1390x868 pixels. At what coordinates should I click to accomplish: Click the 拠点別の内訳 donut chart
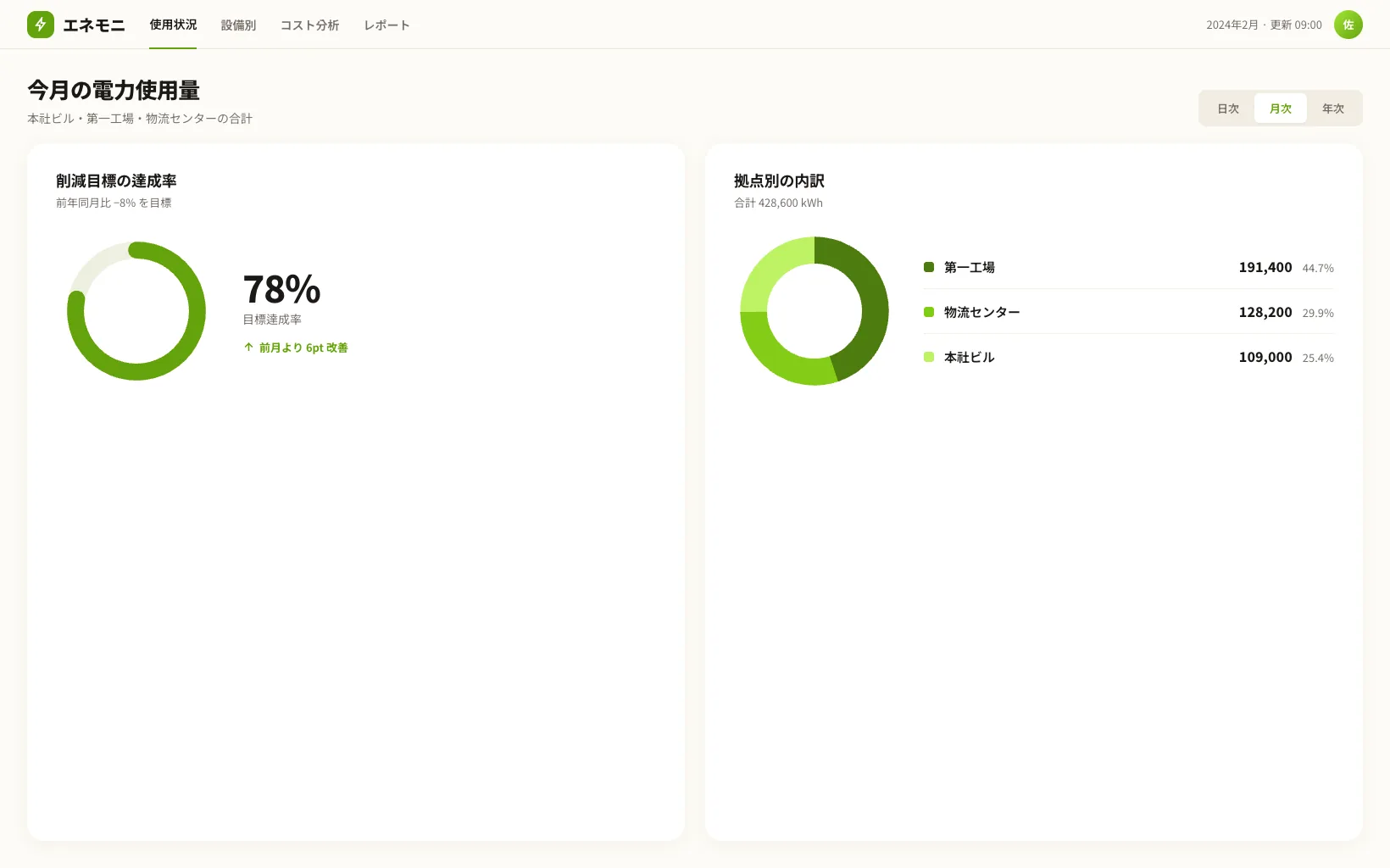(815, 311)
